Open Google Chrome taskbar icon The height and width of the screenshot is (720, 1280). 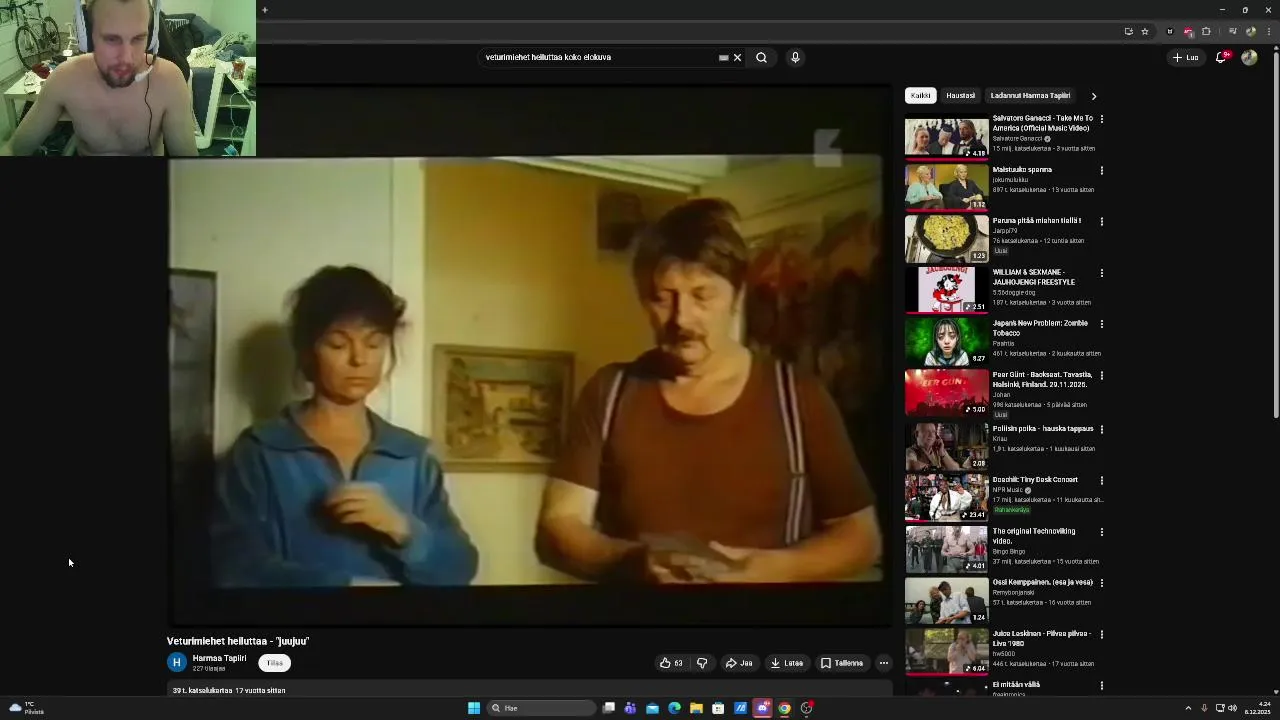click(x=784, y=708)
